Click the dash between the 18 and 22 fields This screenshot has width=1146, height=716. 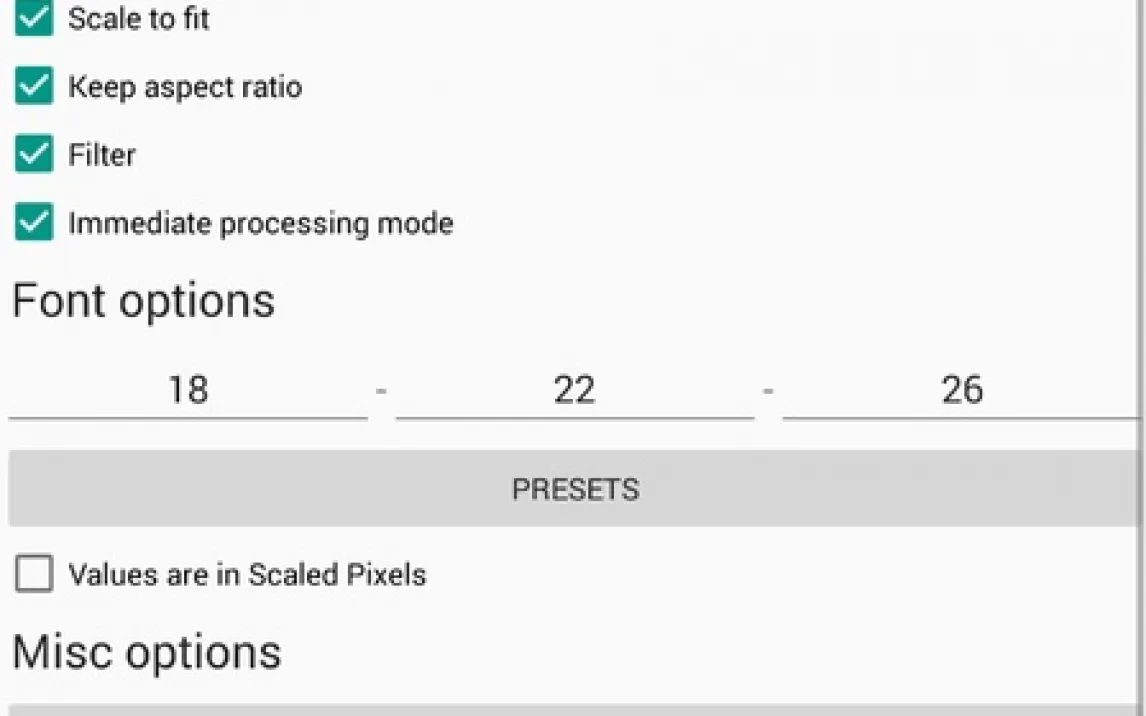pos(381,391)
